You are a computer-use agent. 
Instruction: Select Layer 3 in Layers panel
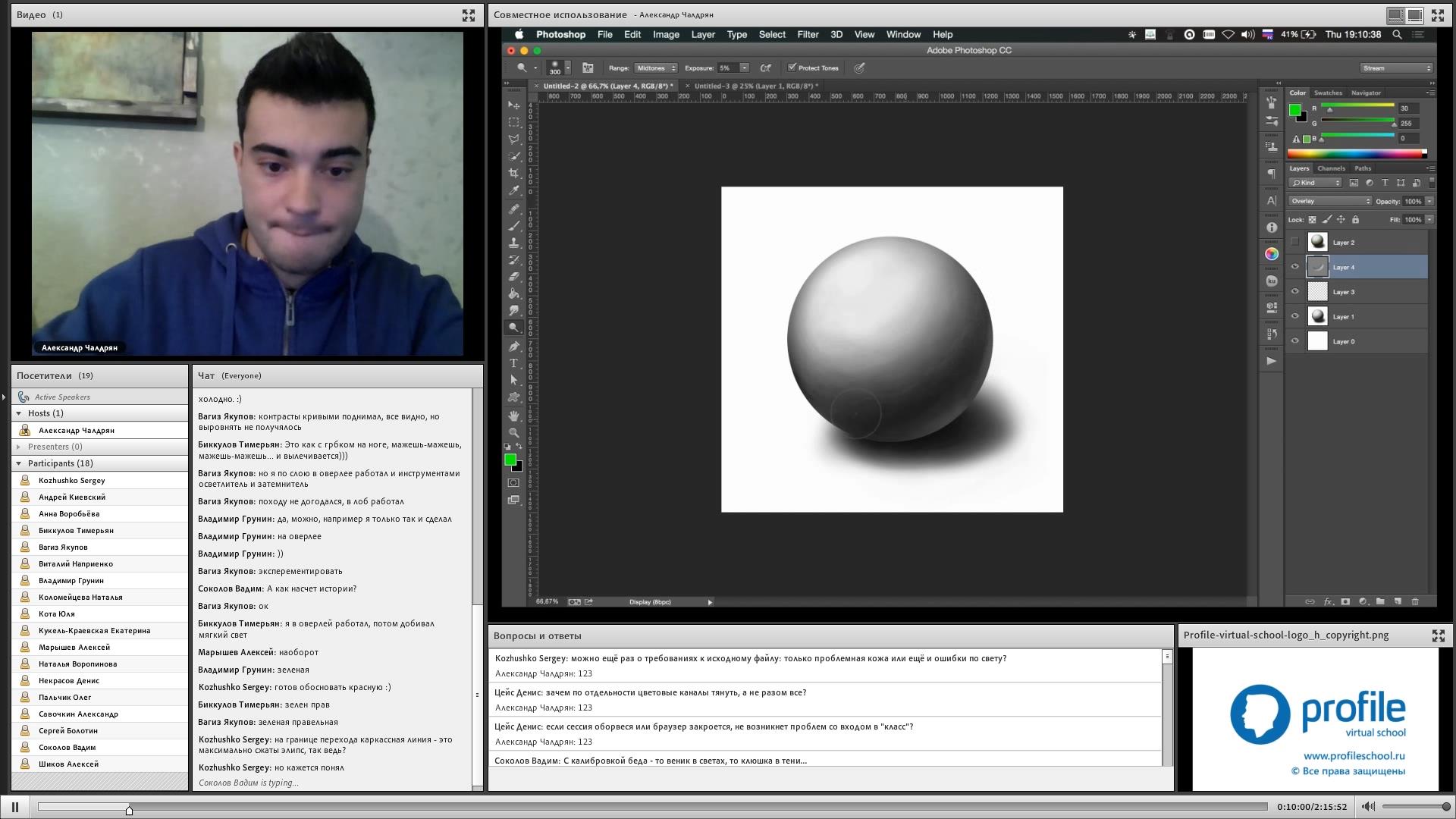[1357, 292]
